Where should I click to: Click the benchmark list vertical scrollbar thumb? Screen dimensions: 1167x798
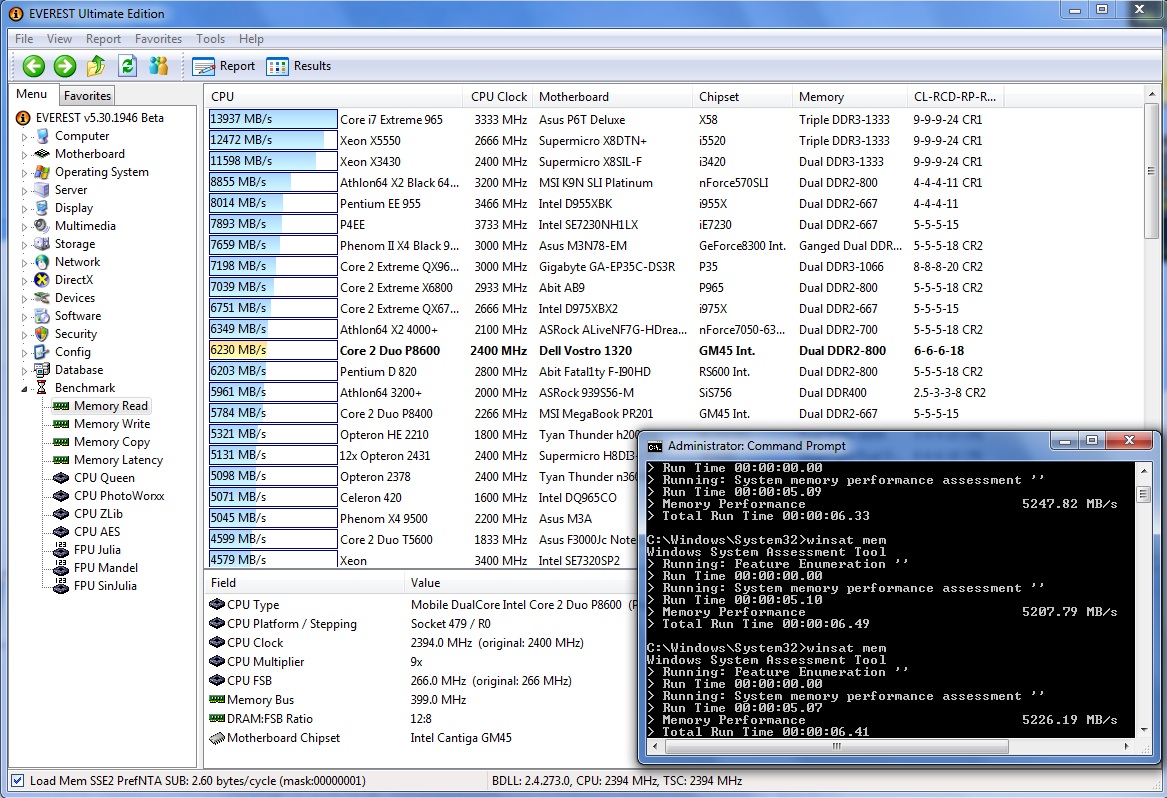(x=1151, y=171)
